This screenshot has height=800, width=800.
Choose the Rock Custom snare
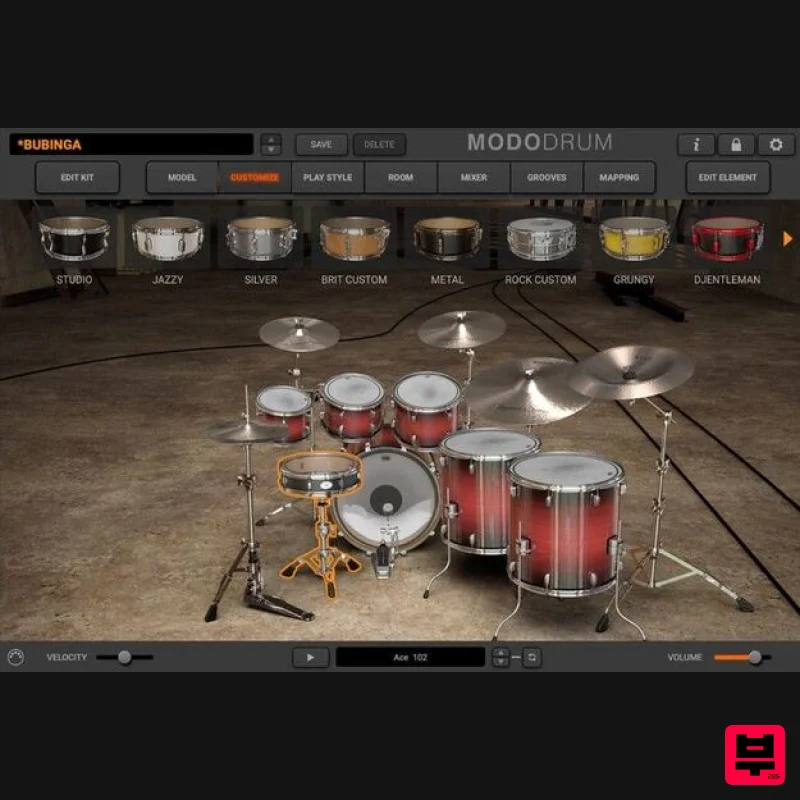541,239
